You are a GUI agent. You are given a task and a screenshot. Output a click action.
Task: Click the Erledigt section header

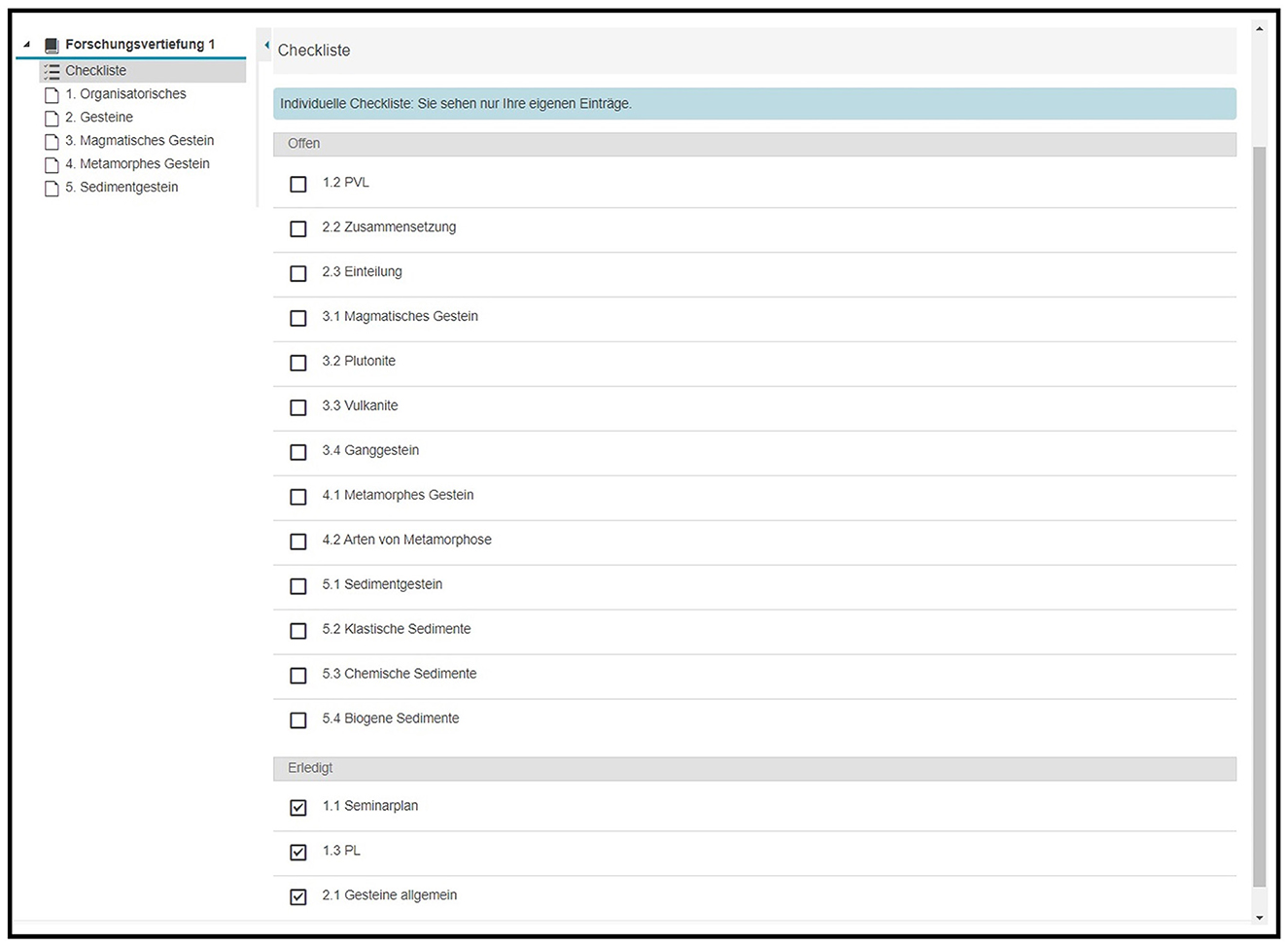click(754, 769)
